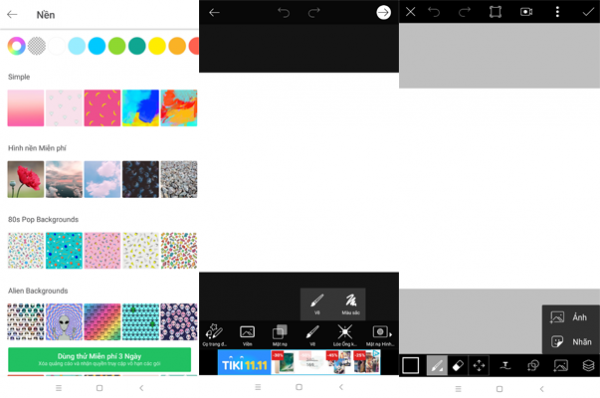Click the 'Hình nền Miễn phí' heading
The image size is (600, 398).
click(37, 148)
